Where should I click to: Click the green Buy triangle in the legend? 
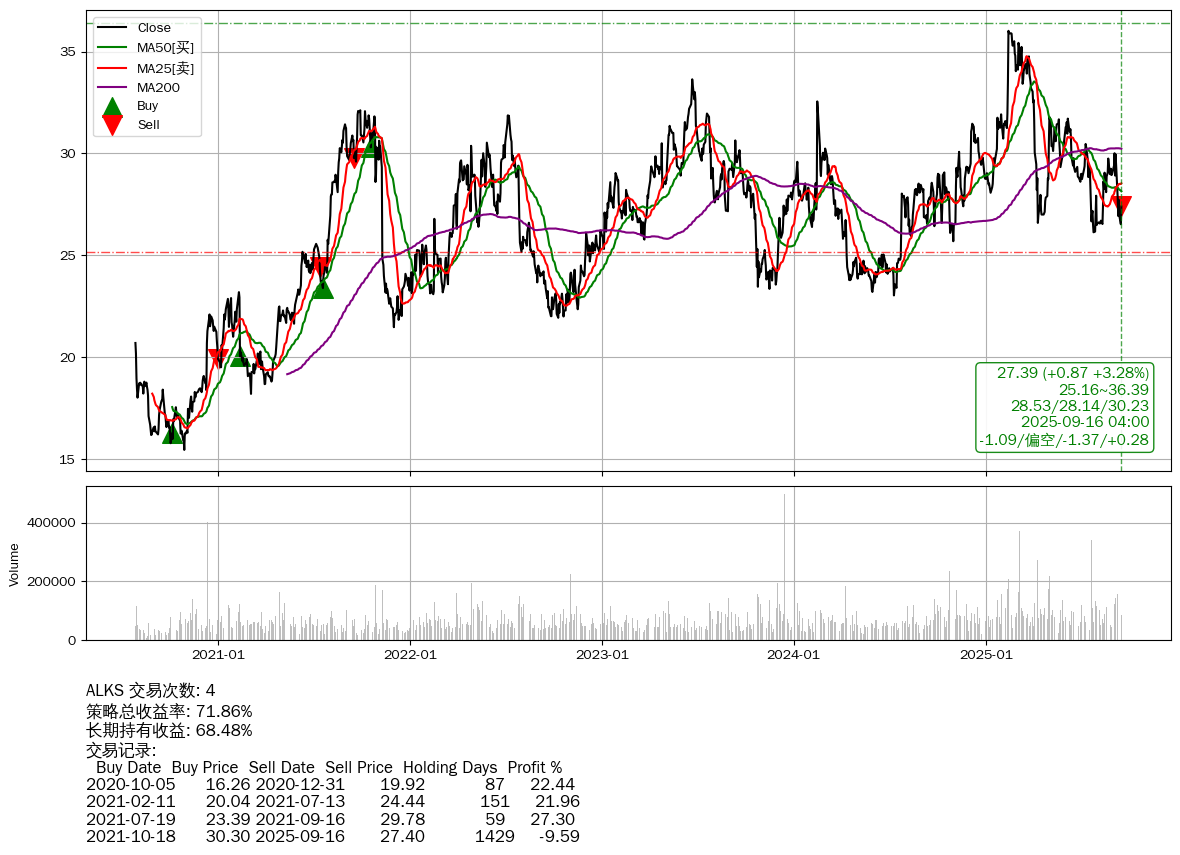(113, 106)
